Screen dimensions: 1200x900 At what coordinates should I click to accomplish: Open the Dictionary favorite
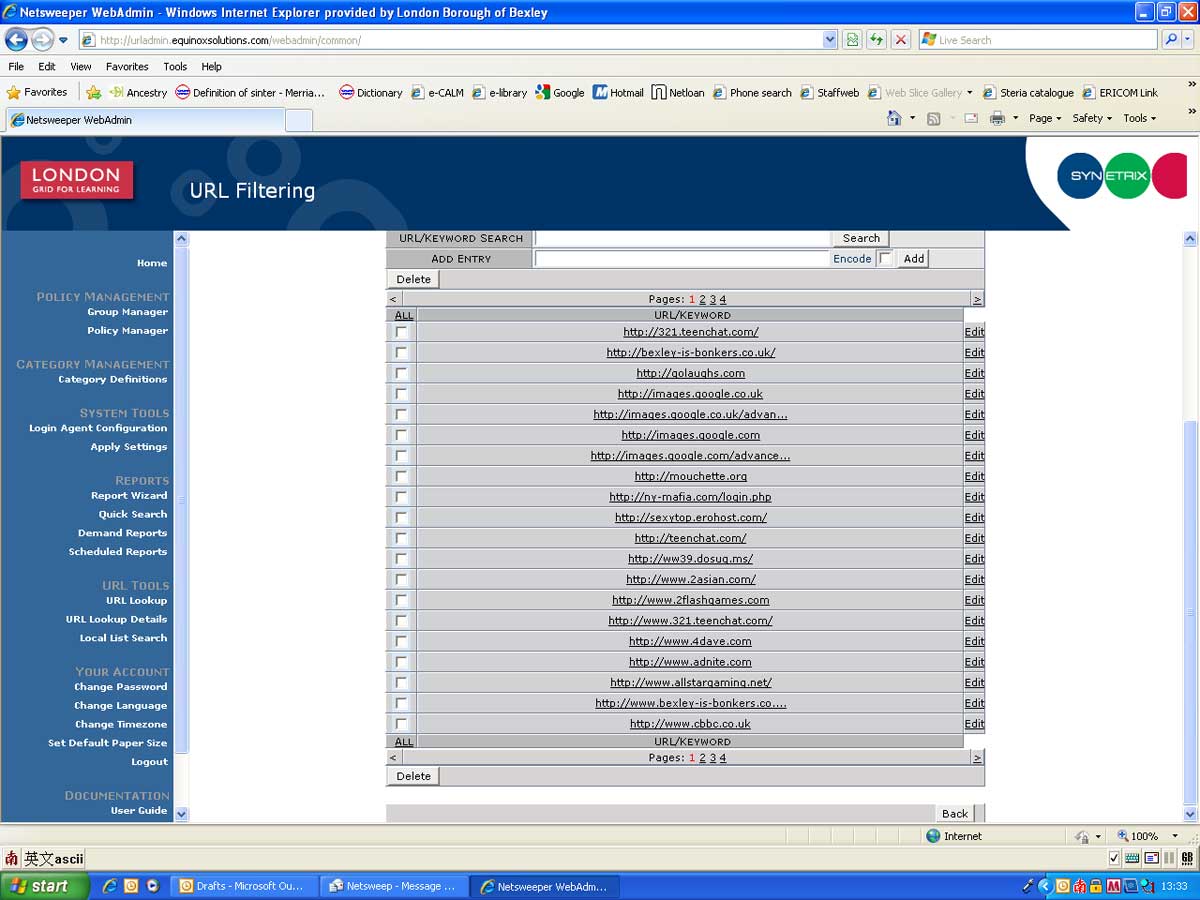(x=345, y=92)
